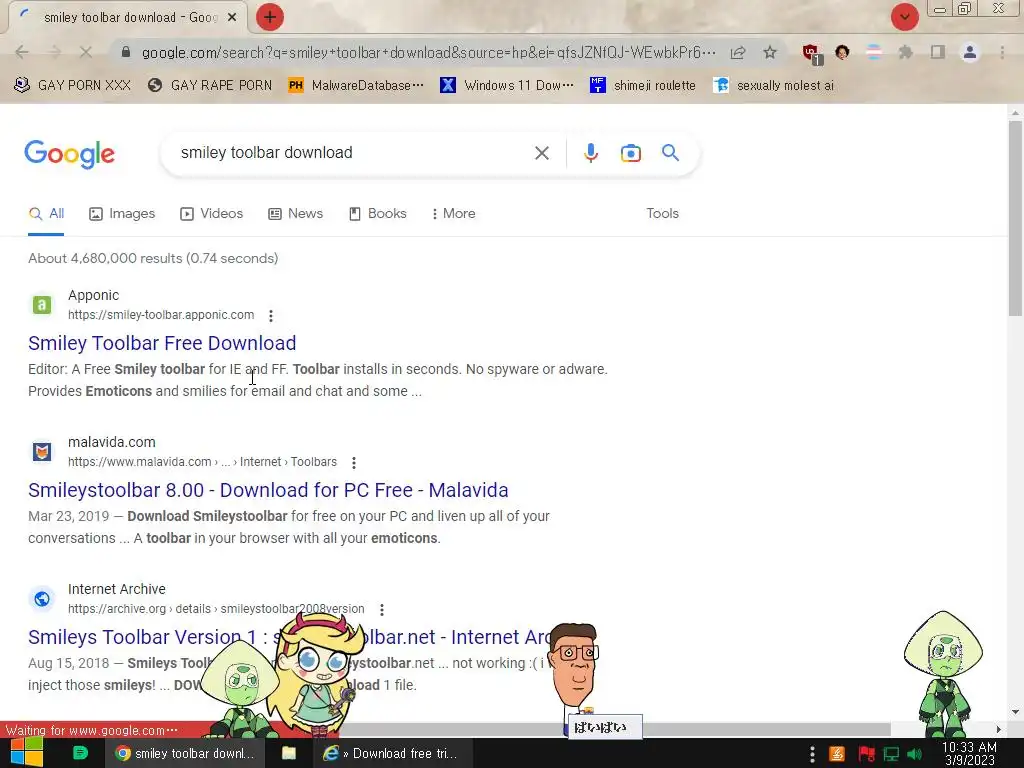This screenshot has width=1024, height=768.
Task: Open network status tray icon
Action: pos(891,754)
